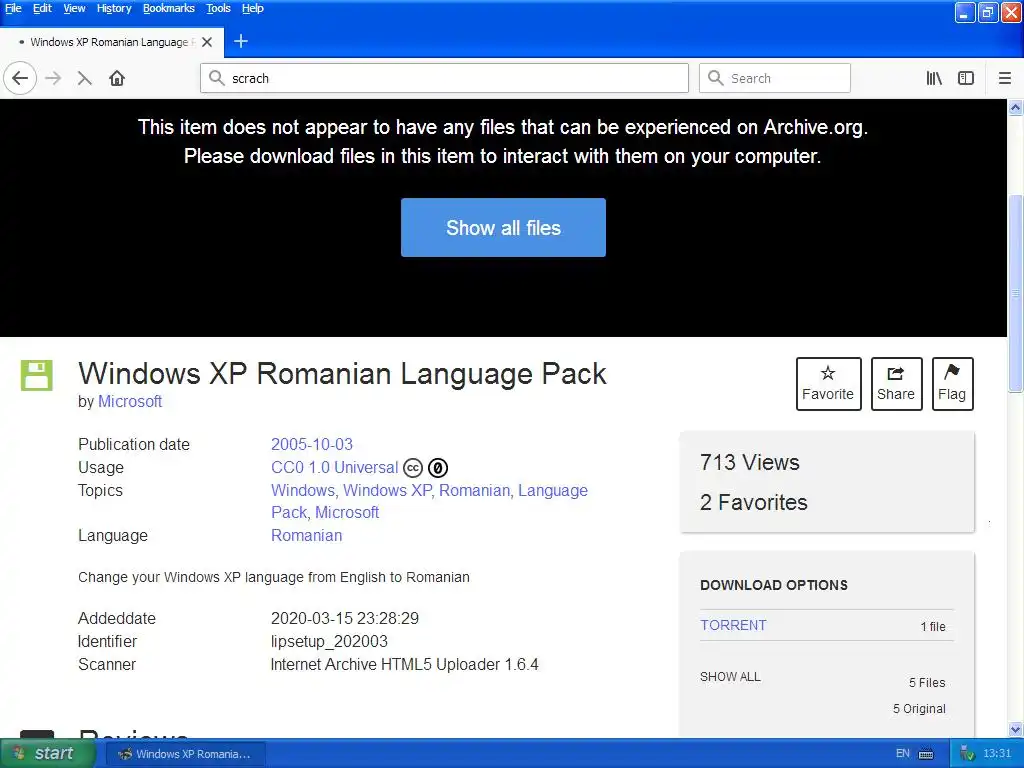The width and height of the screenshot is (1024, 768).
Task: Open the 2005-10-03 publication date link
Action: pos(312,444)
